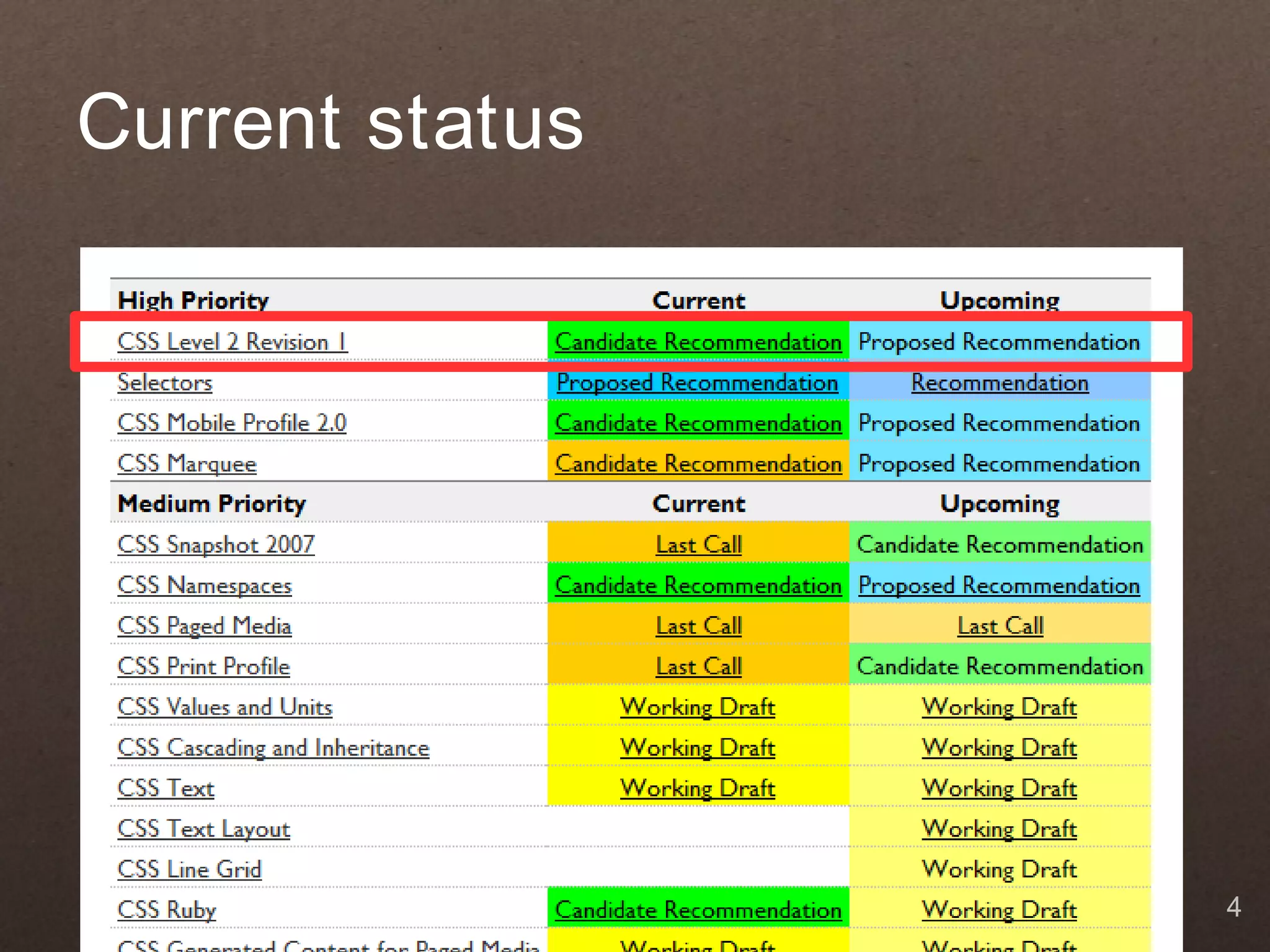Open the CSS Paged Media link
This screenshot has height=952, width=1270.
[x=205, y=626]
